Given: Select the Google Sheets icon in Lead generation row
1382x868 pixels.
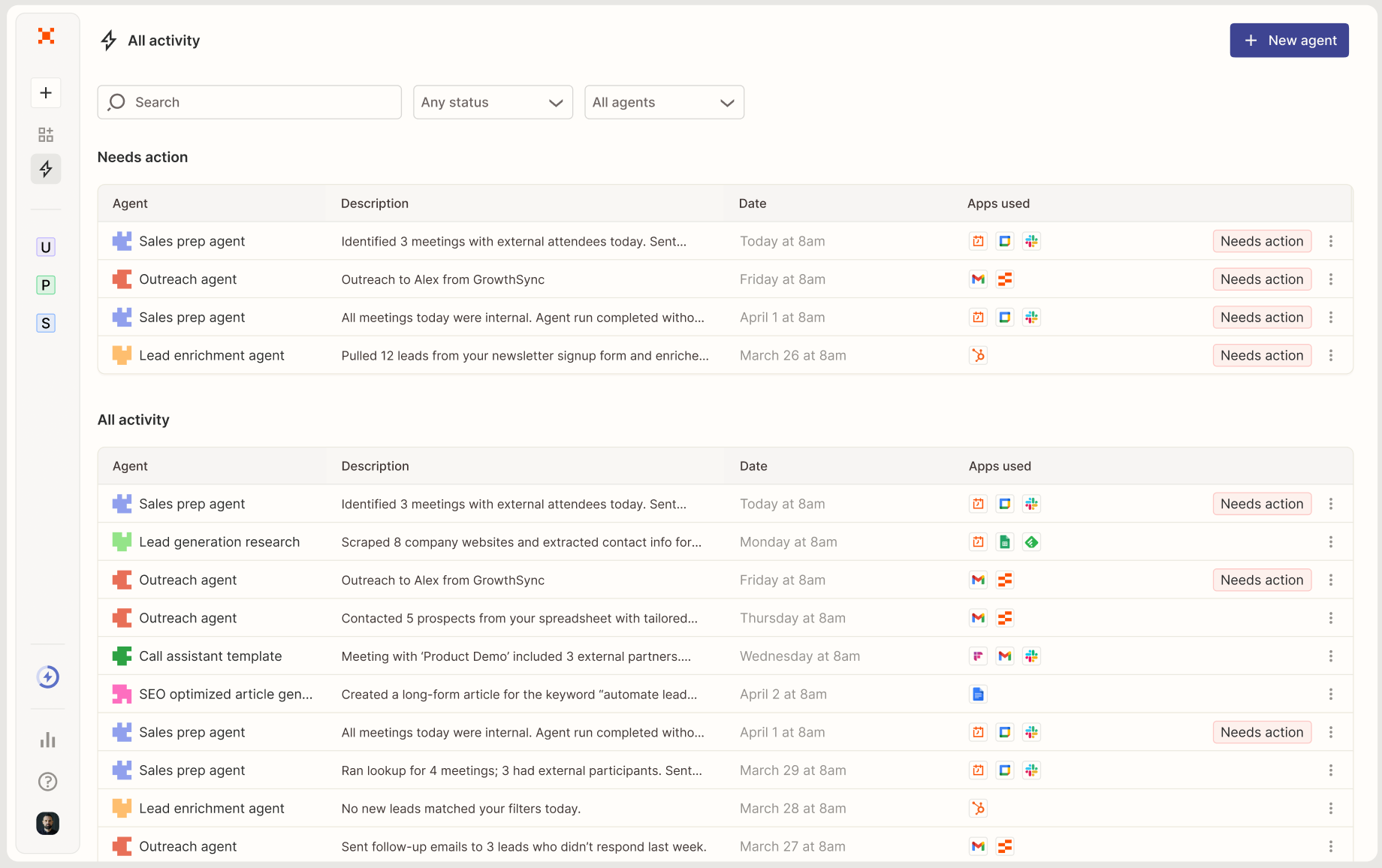Looking at the screenshot, I should coord(1005,541).
